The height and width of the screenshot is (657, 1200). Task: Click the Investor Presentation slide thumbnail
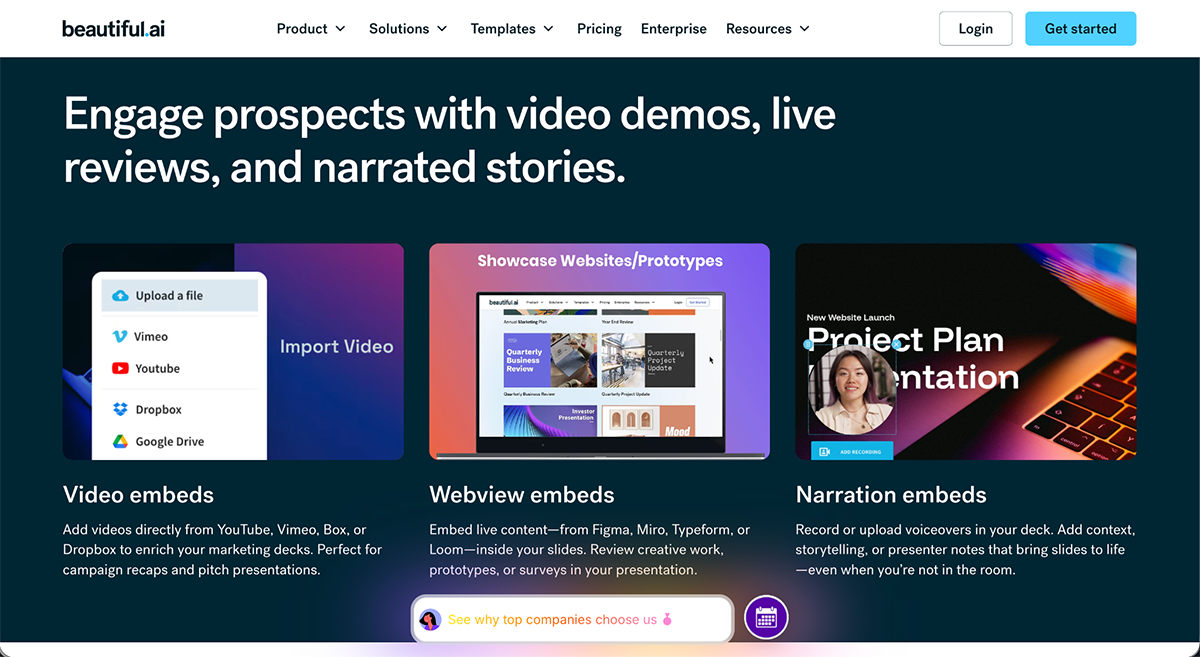550,420
